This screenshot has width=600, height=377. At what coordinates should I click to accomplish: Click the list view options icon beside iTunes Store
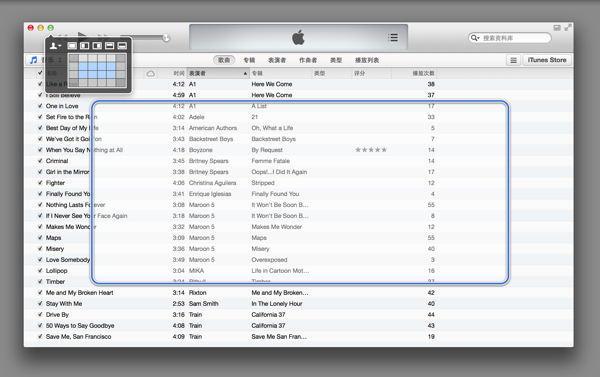[x=514, y=60]
